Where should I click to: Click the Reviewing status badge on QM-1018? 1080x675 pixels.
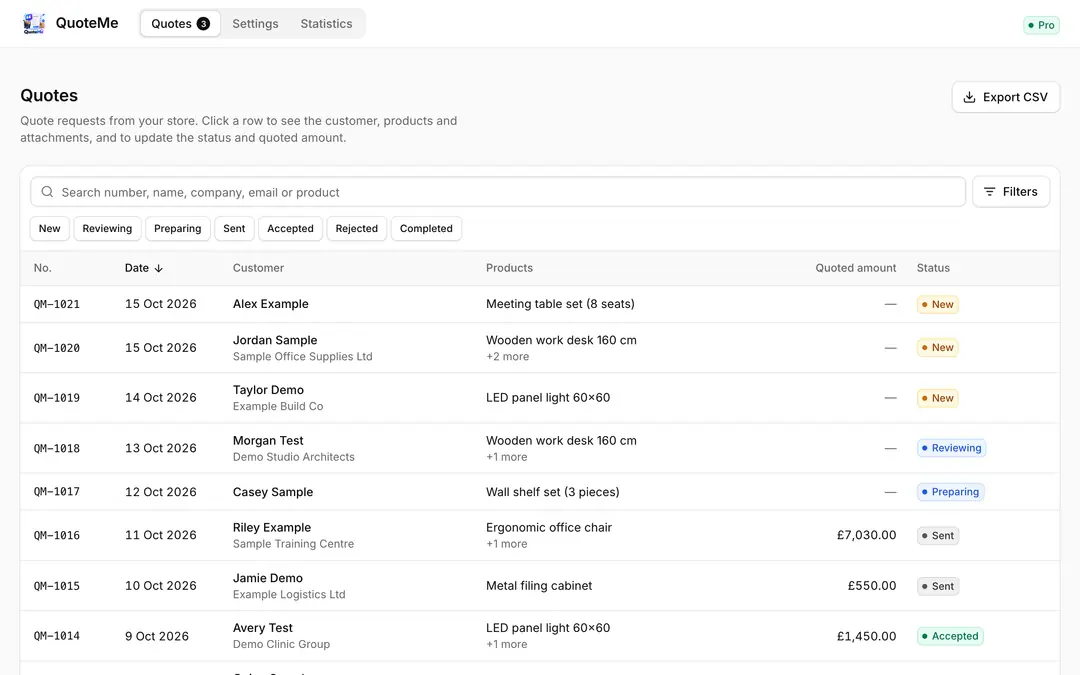[951, 448]
